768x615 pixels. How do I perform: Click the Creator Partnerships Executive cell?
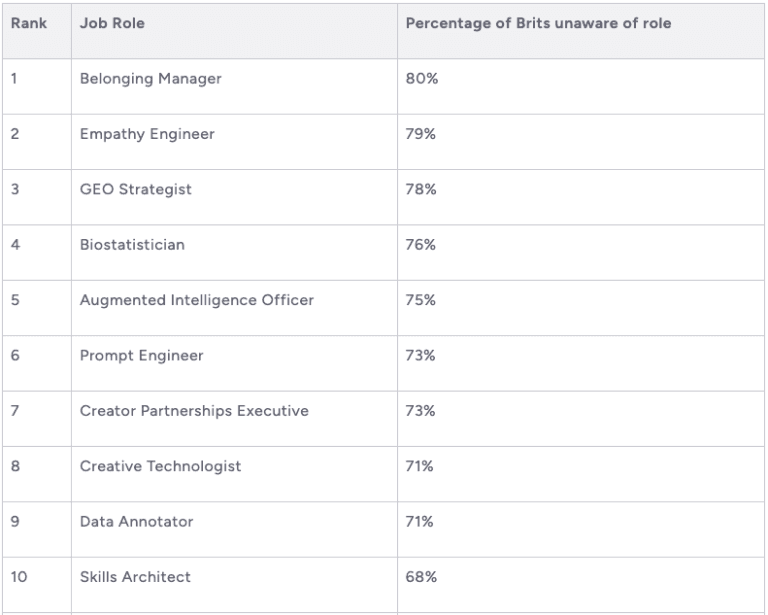tap(194, 411)
